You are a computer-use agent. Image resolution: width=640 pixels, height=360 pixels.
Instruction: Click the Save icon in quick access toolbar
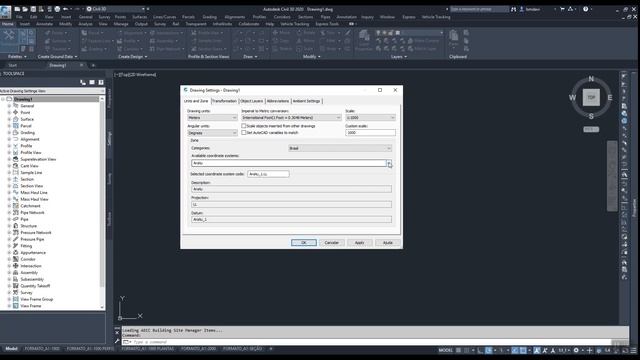pos(33,9)
